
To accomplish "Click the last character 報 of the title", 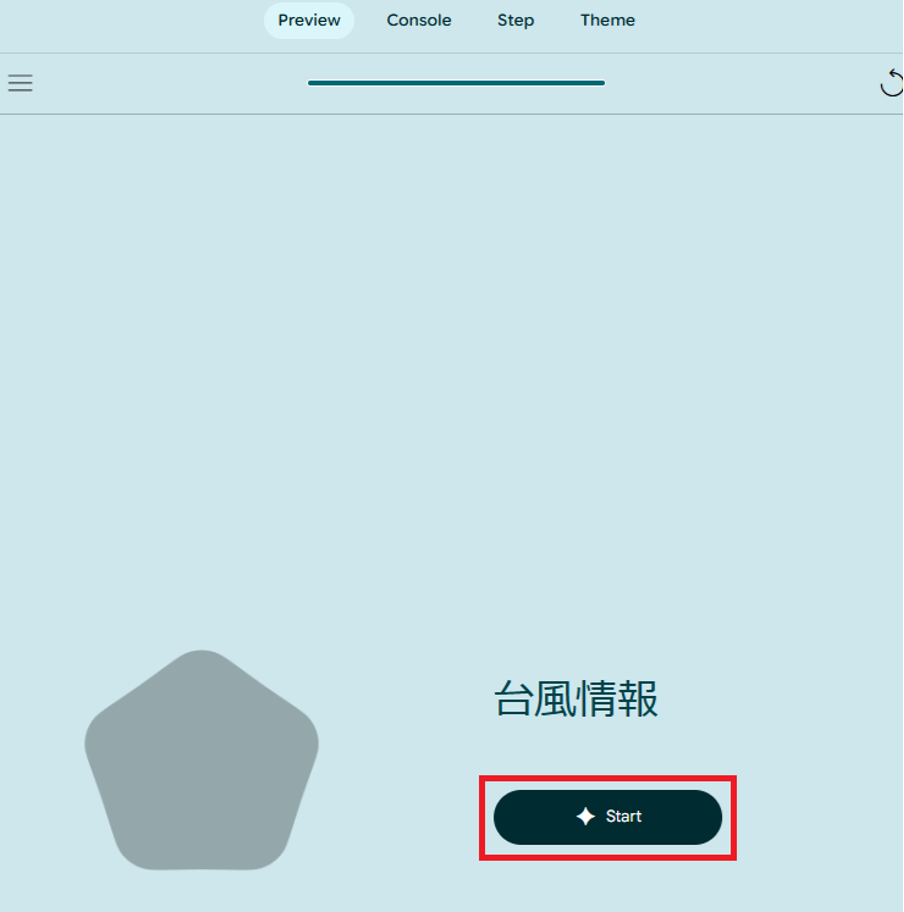I will point(639,700).
